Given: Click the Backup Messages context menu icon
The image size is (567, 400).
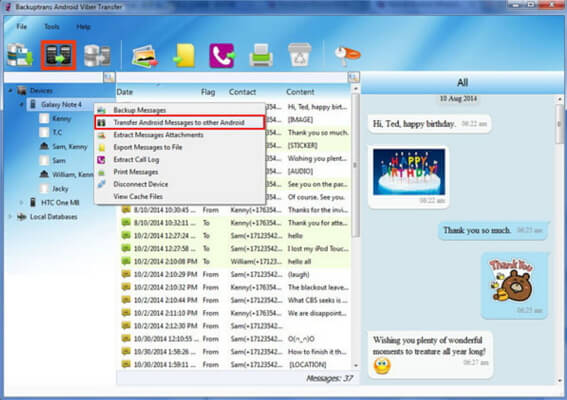Looking at the screenshot, I should 102,110.
